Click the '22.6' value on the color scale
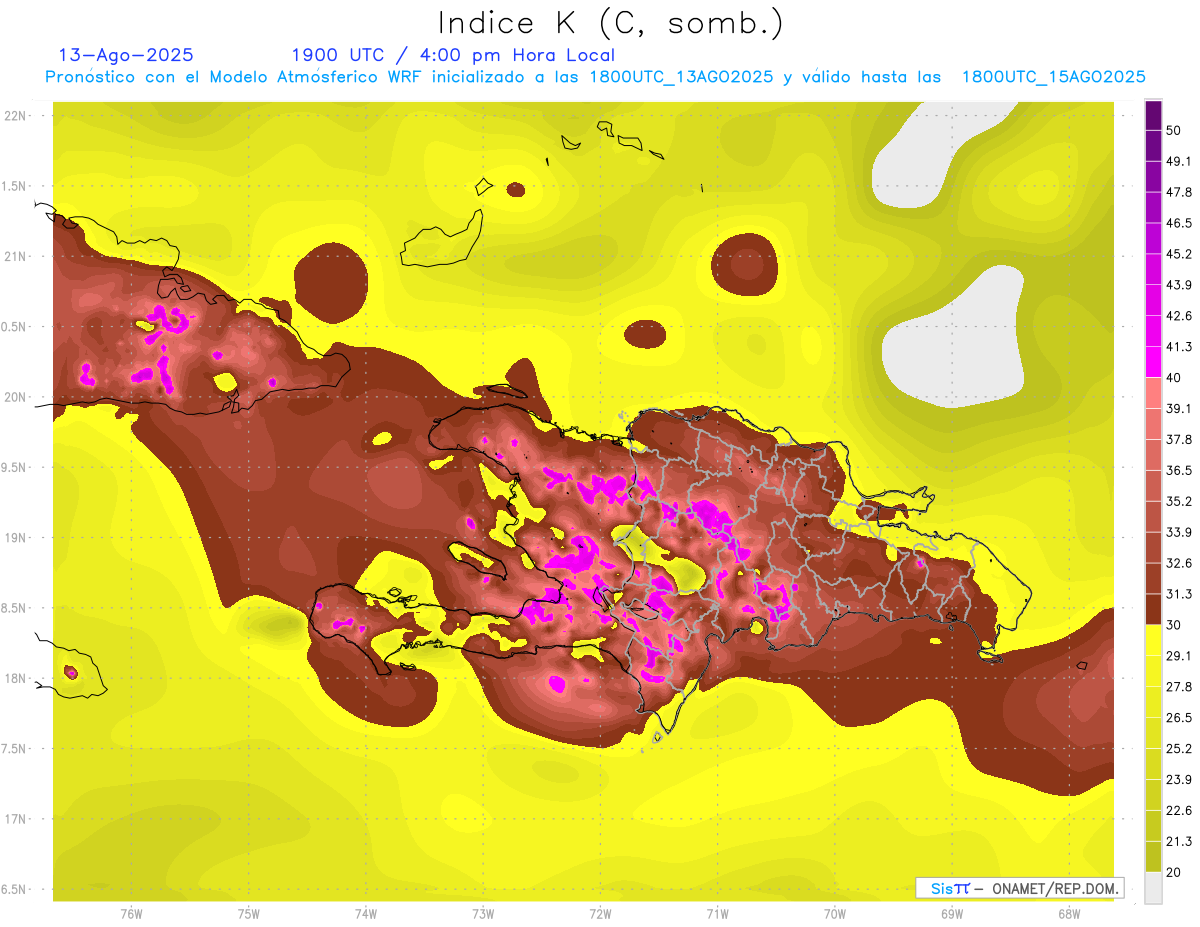Viewport: 1200px width, 927px height. pyautogui.click(x=1179, y=810)
